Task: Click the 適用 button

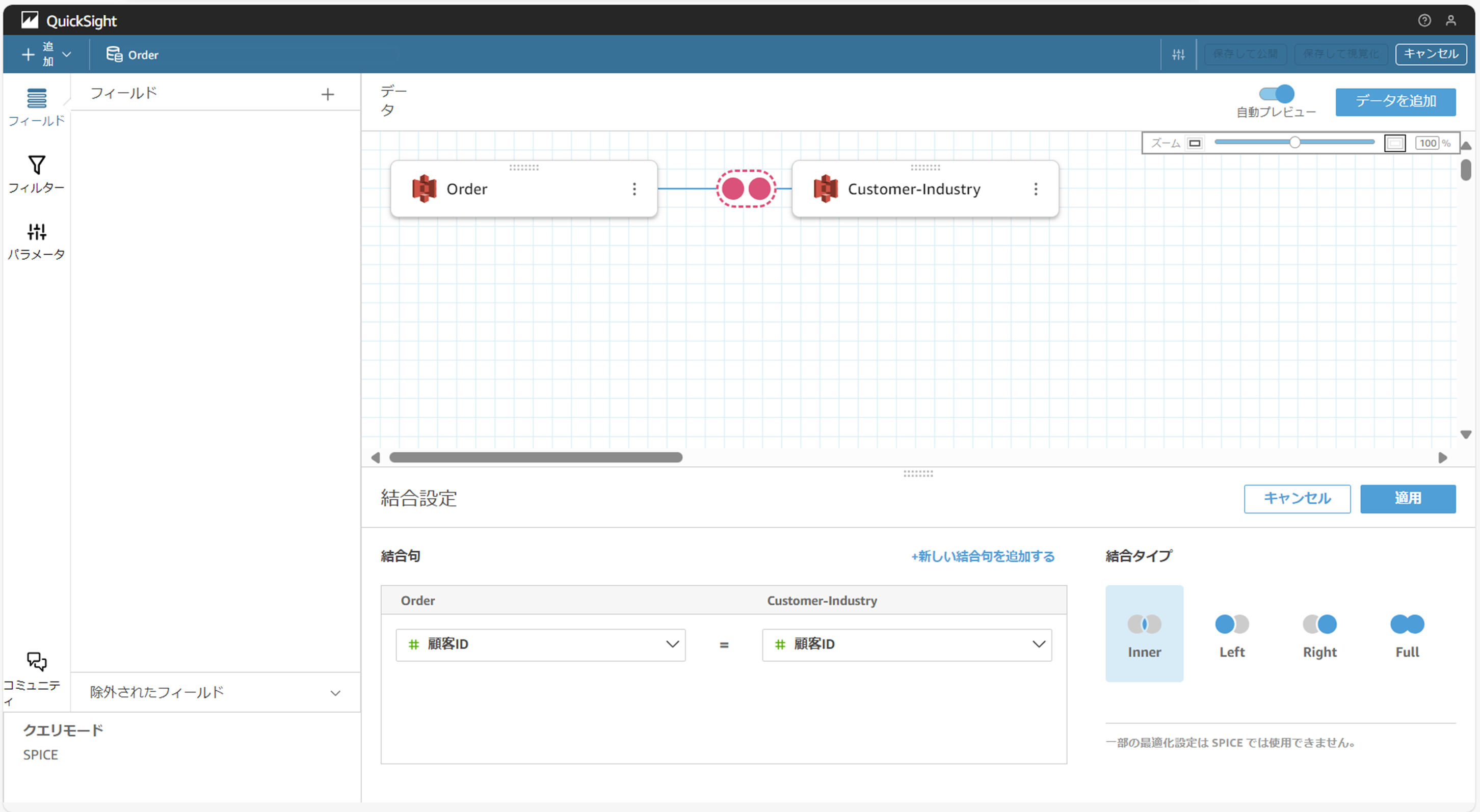Action: 1407,498
